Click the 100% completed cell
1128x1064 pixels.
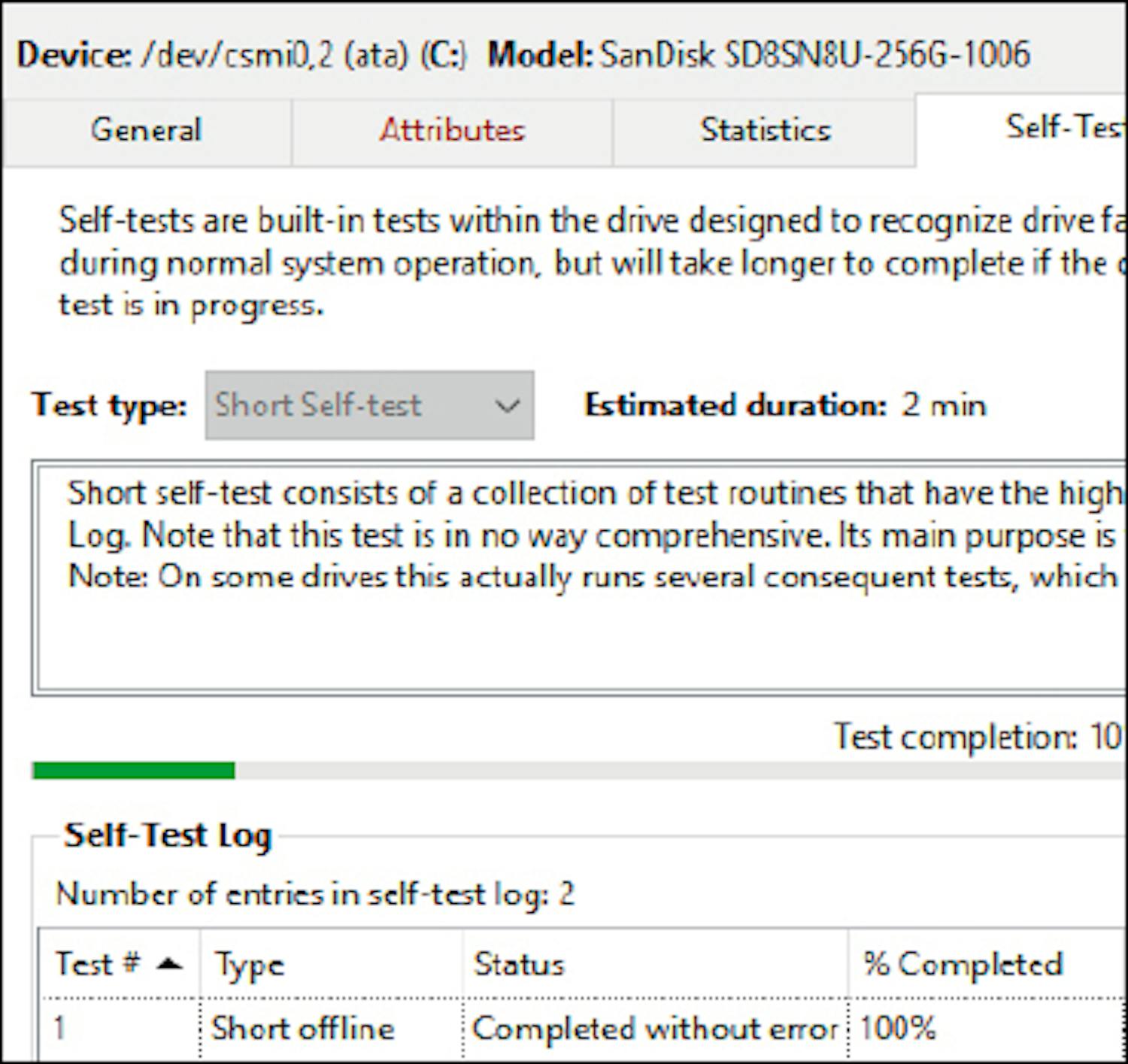coord(897,1028)
